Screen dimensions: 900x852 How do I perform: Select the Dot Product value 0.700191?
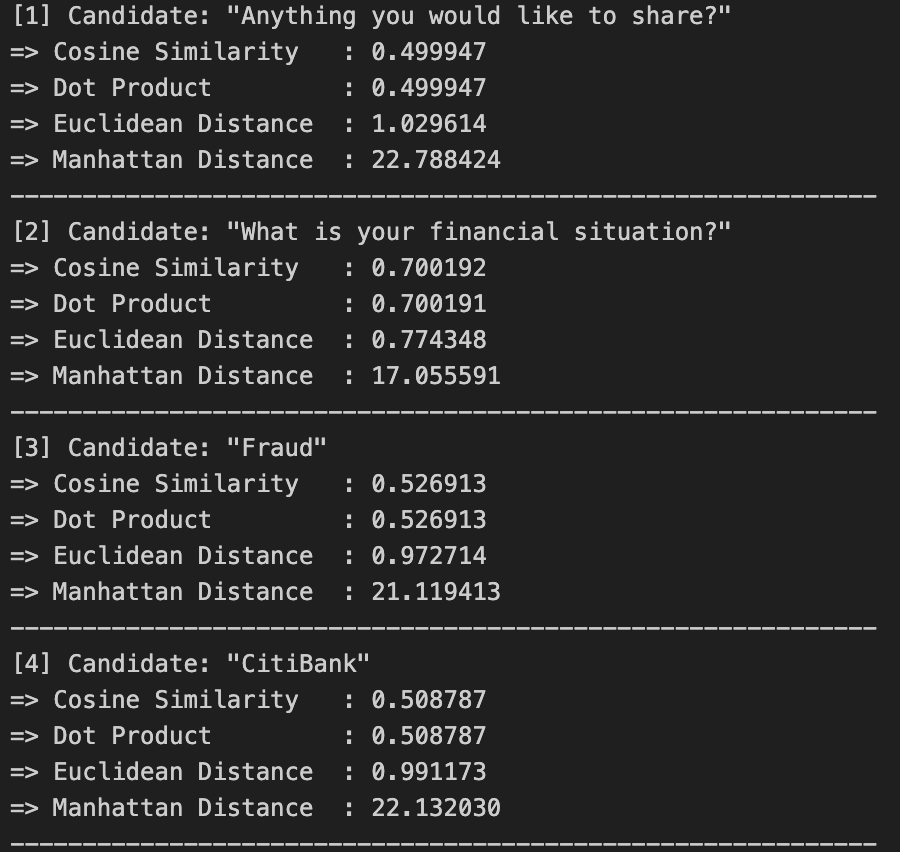click(x=428, y=304)
